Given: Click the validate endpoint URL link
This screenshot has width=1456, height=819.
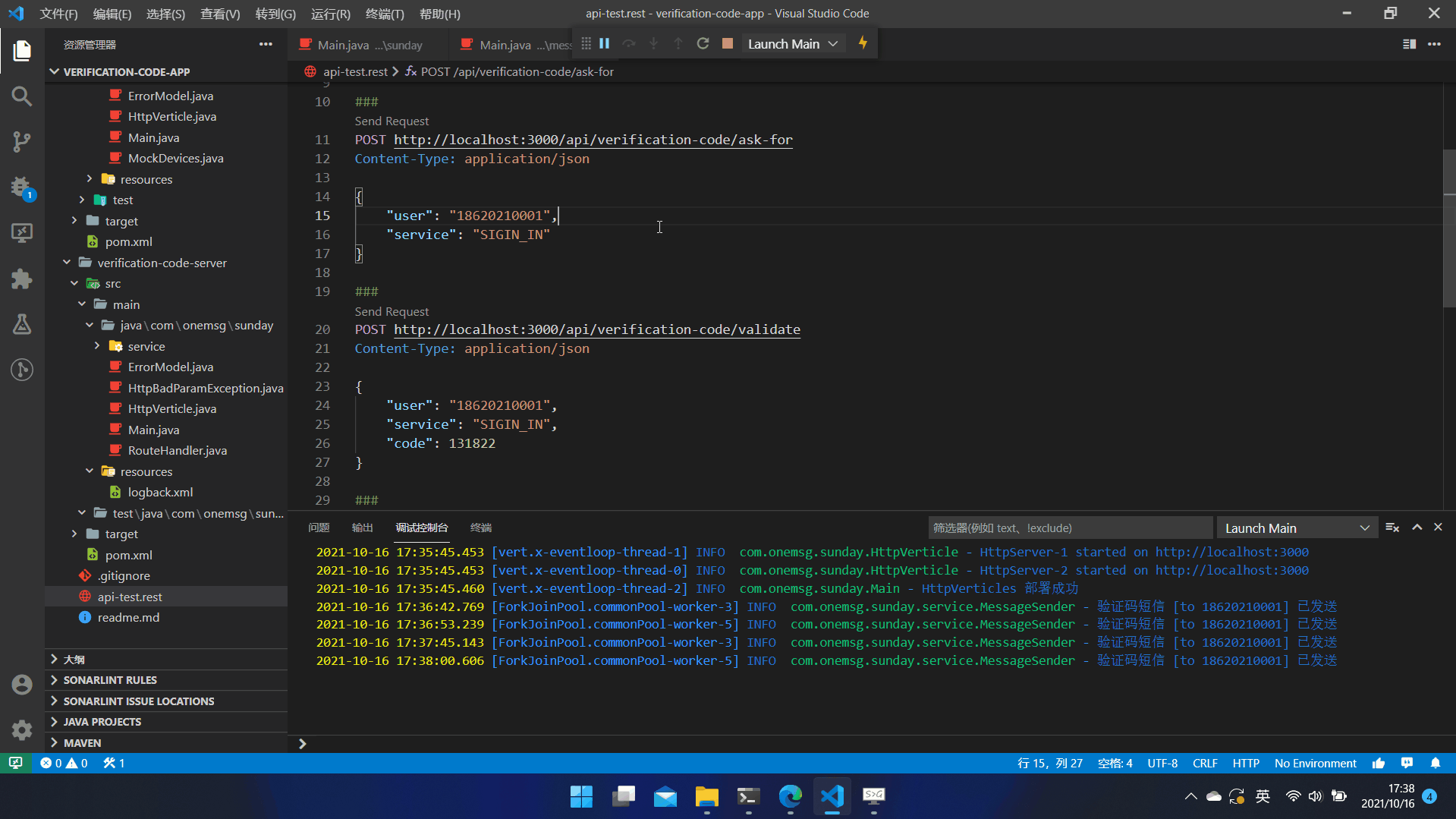Looking at the screenshot, I should tap(596, 329).
